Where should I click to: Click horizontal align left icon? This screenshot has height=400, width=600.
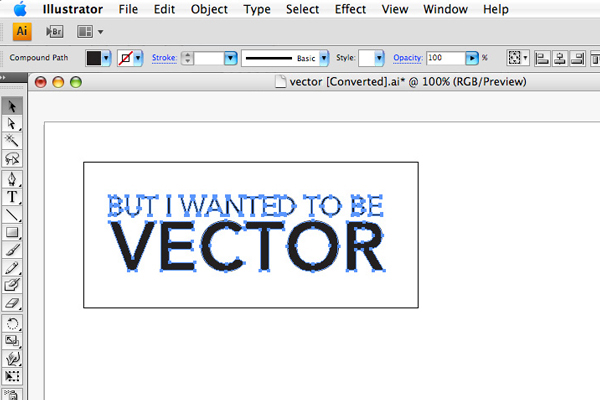click(542, 58)
